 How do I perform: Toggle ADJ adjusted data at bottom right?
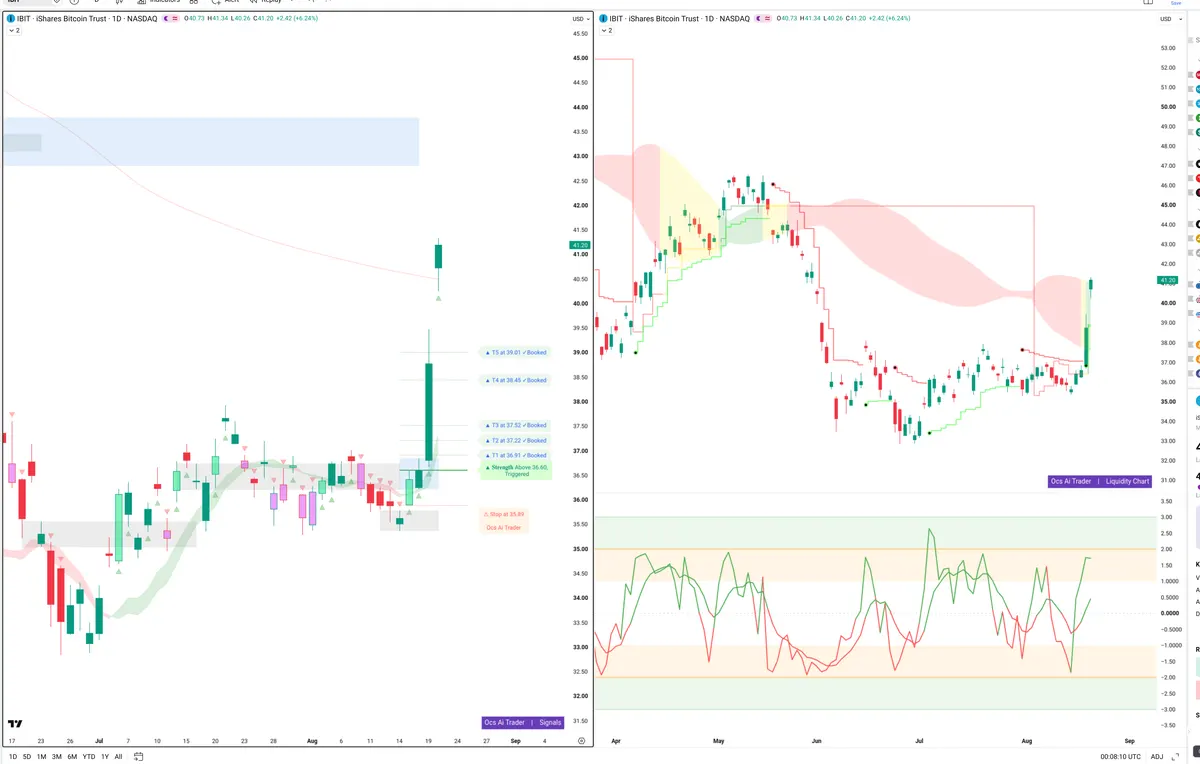tap(1157, 756)
